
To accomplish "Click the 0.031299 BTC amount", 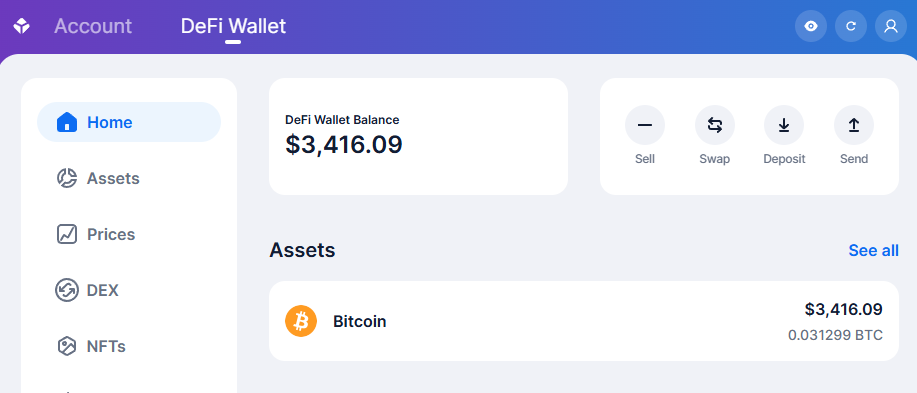I will pos(835,336).
